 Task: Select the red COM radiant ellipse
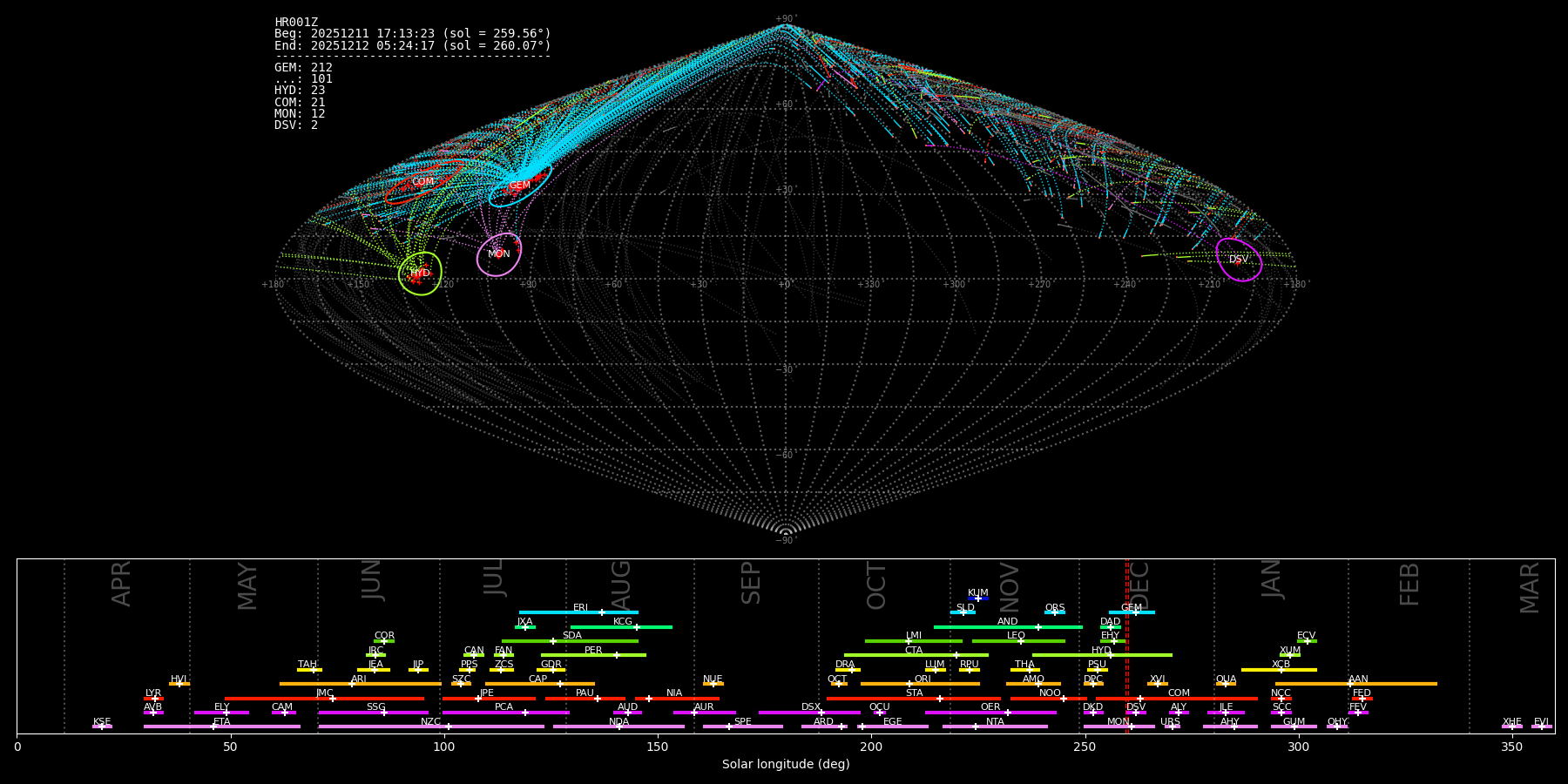(x=422, y=182)
